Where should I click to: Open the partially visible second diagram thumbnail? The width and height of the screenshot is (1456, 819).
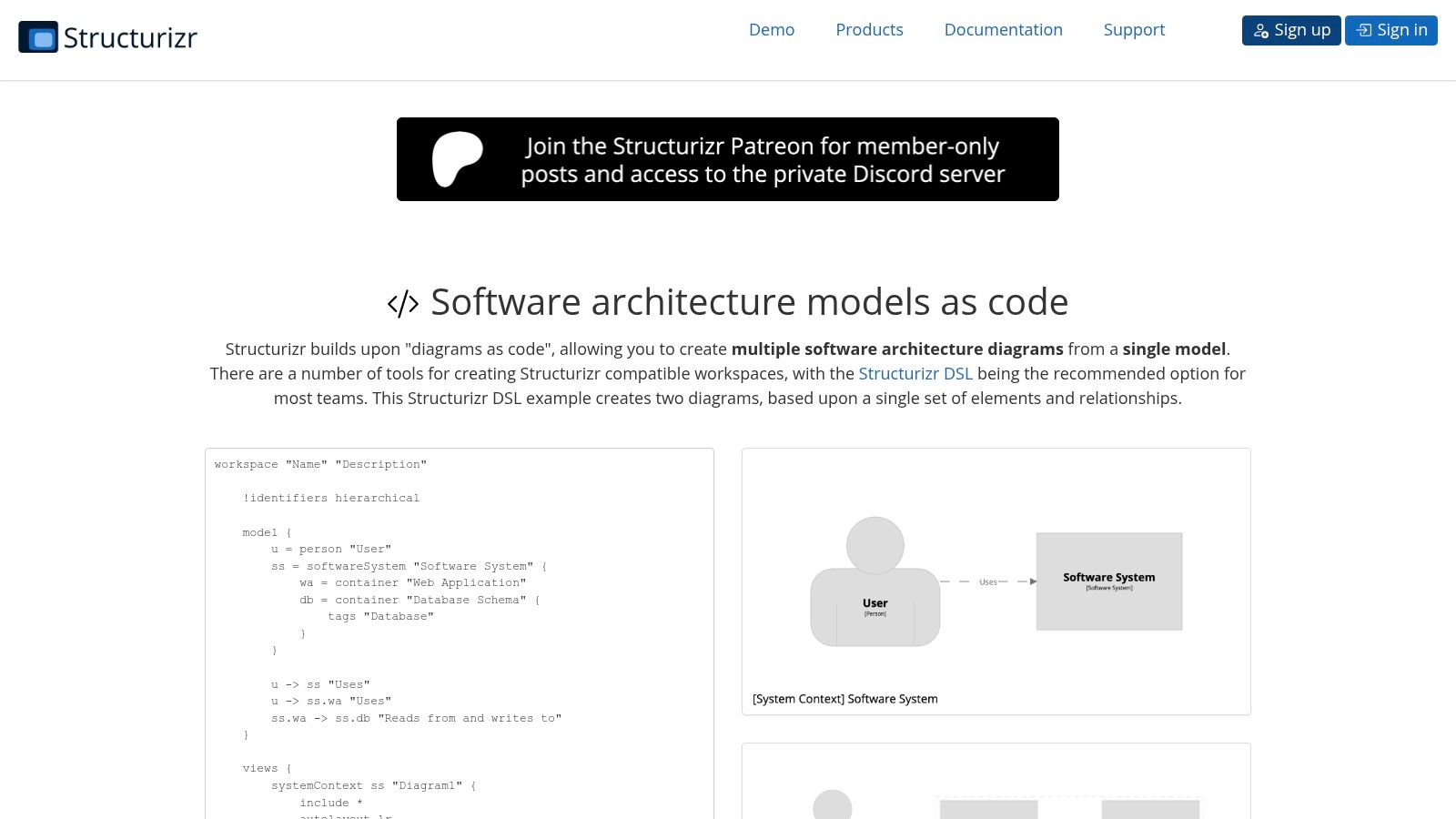[x=996, y=781]
